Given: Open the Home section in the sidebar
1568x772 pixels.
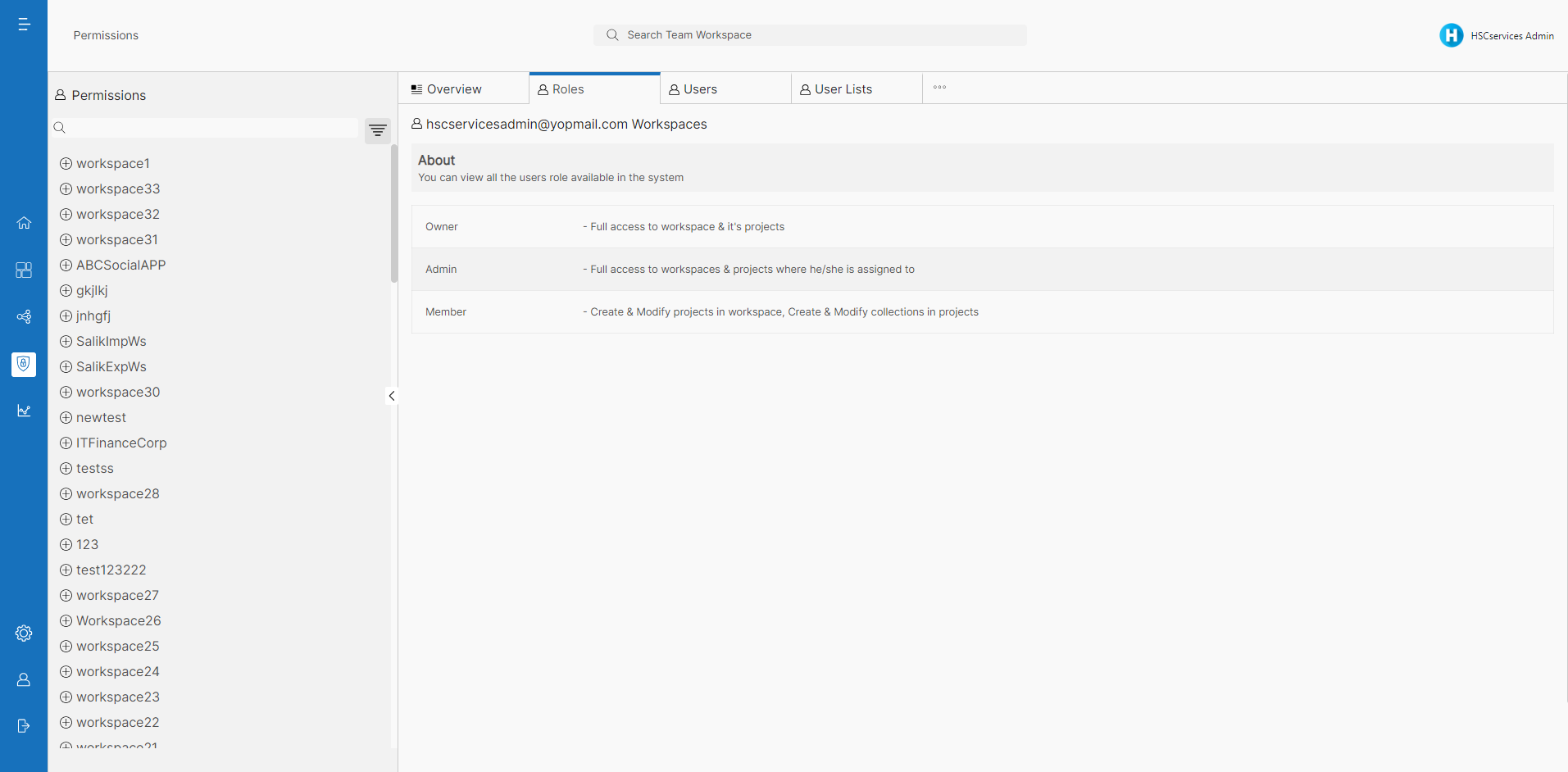Looking at the screenshot, I should (x=24, y=222).
